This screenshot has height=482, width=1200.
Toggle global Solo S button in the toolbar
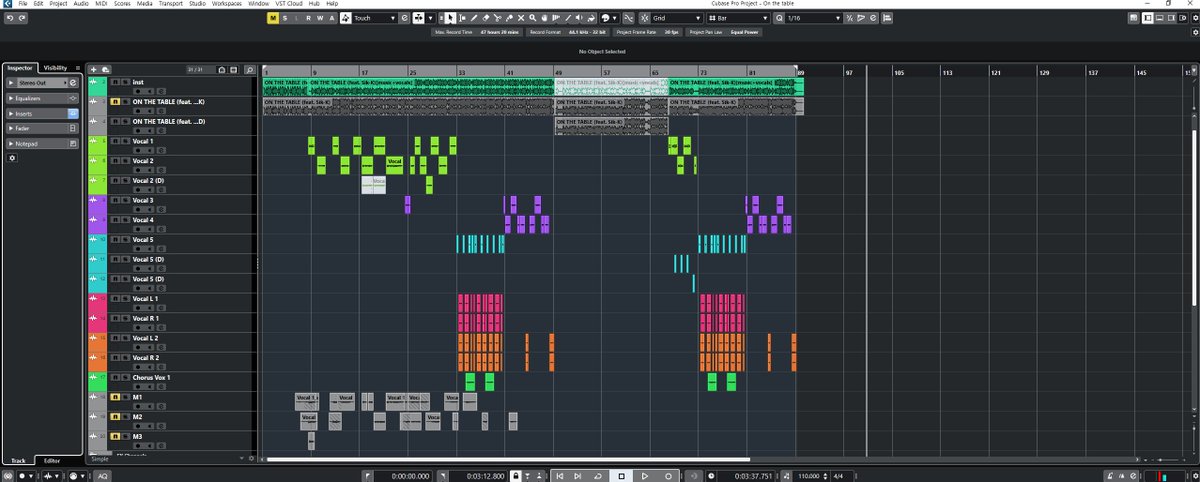coord(285,18)
